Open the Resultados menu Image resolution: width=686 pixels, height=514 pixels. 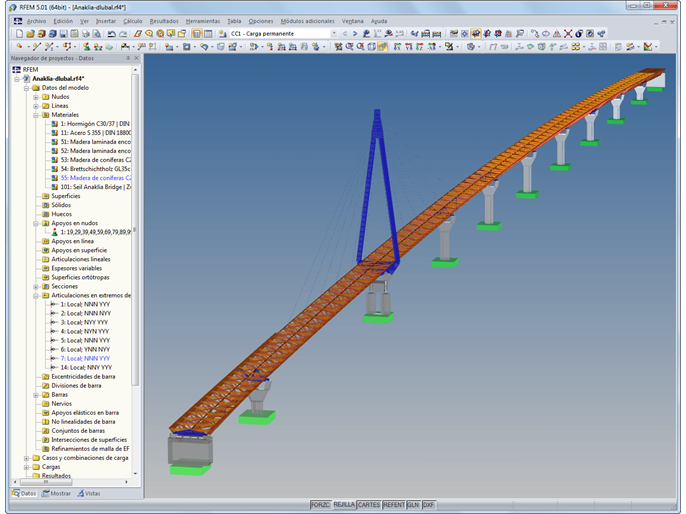pyautogui.click(x=164, y=21)
